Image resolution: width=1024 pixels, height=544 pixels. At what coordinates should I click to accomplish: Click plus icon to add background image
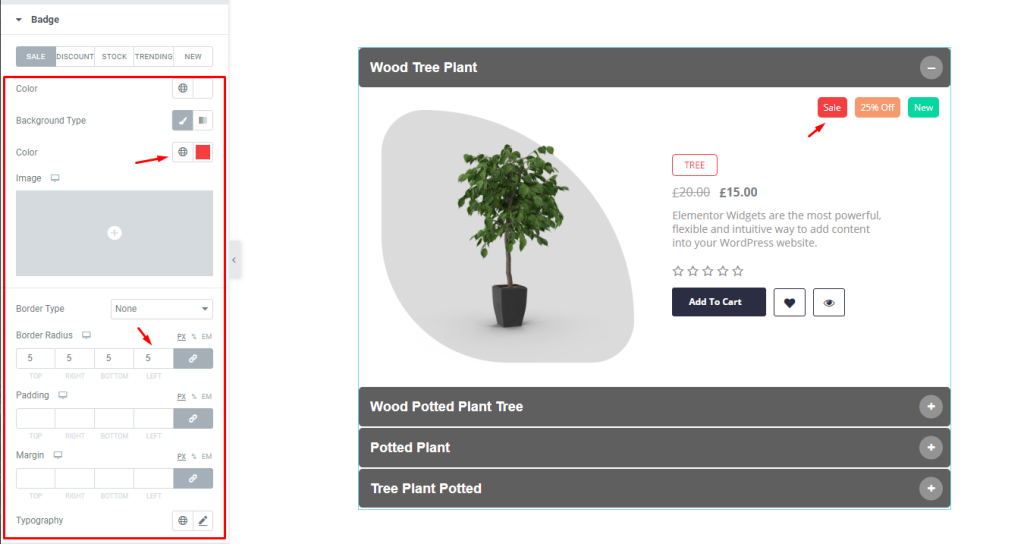coord(114,233)
